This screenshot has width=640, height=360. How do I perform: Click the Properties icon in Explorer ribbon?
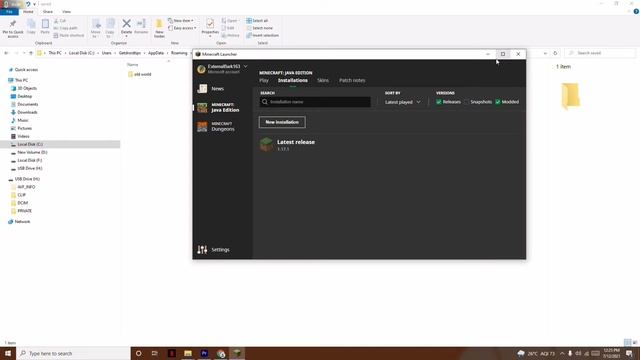tap(210, 24)
